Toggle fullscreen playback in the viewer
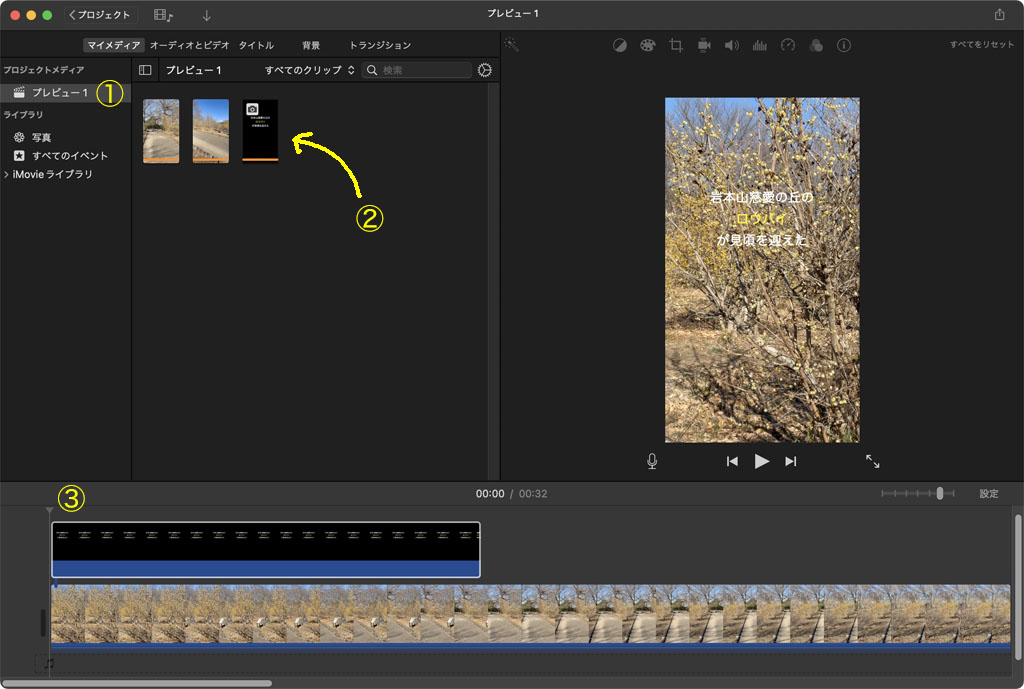This screenshot has width=1024, height=689. click(872, 461)
